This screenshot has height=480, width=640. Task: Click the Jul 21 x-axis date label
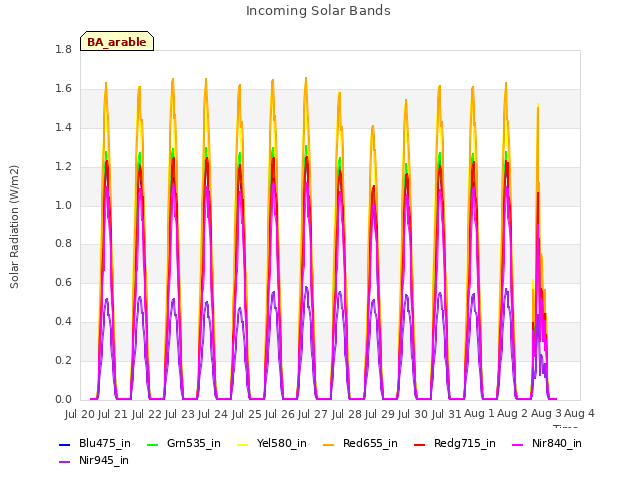pyautogui.click(x=113, y=414)
